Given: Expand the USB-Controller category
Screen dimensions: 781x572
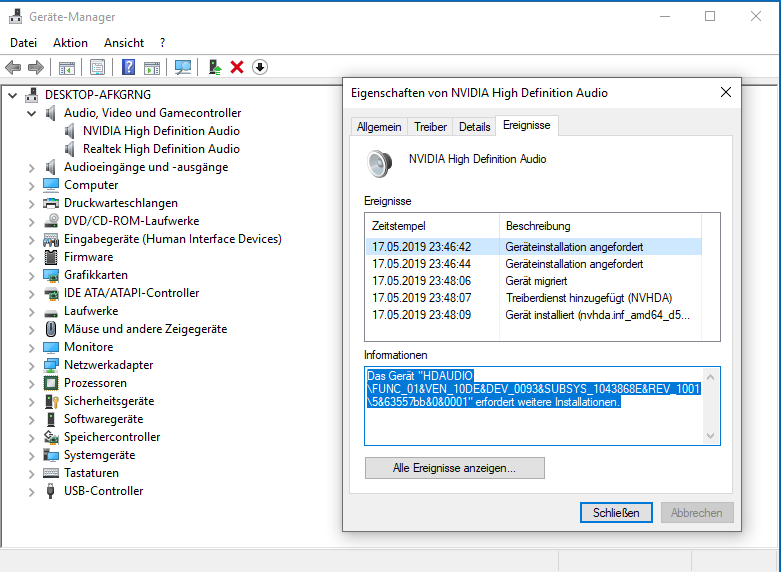Looking at the screenshot, I should tap(31, 492).
